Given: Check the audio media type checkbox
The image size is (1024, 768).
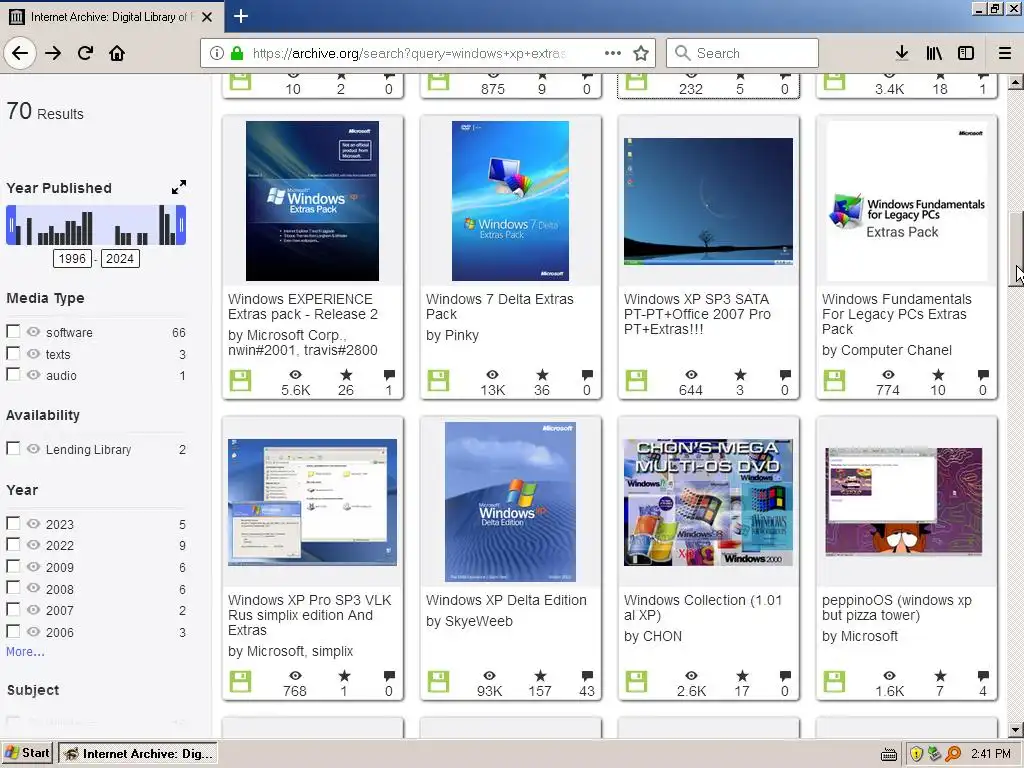Looking at the screenshot, I should tap(13, 374).
